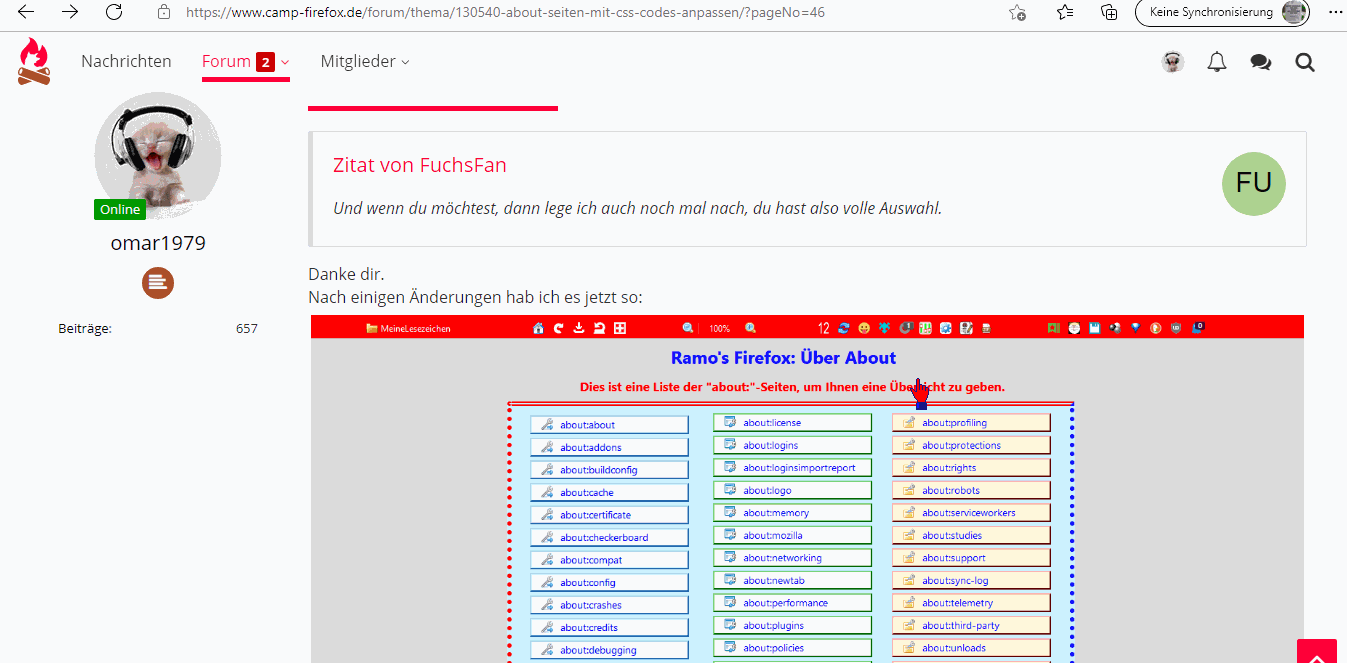Image resolution: width=1347 pixels, height=663 pixels.
Task: Go forward in browser history
Action: 70,12
